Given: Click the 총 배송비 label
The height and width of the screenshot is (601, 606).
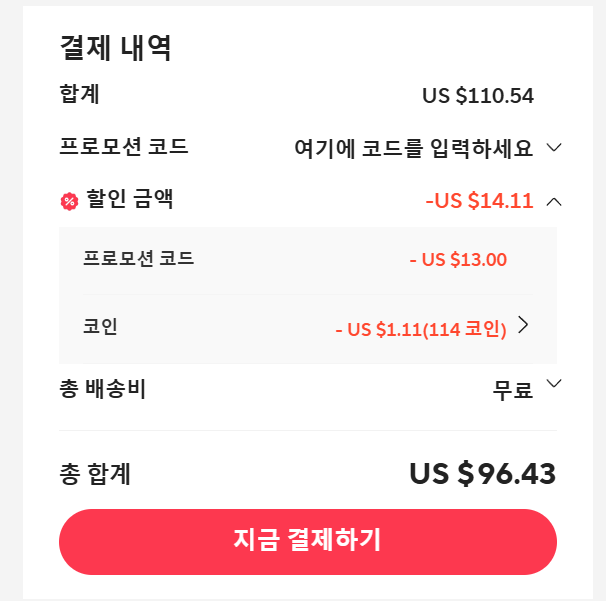Looking at the screenshot, I should pyautogui.click(x=103, y=389).
